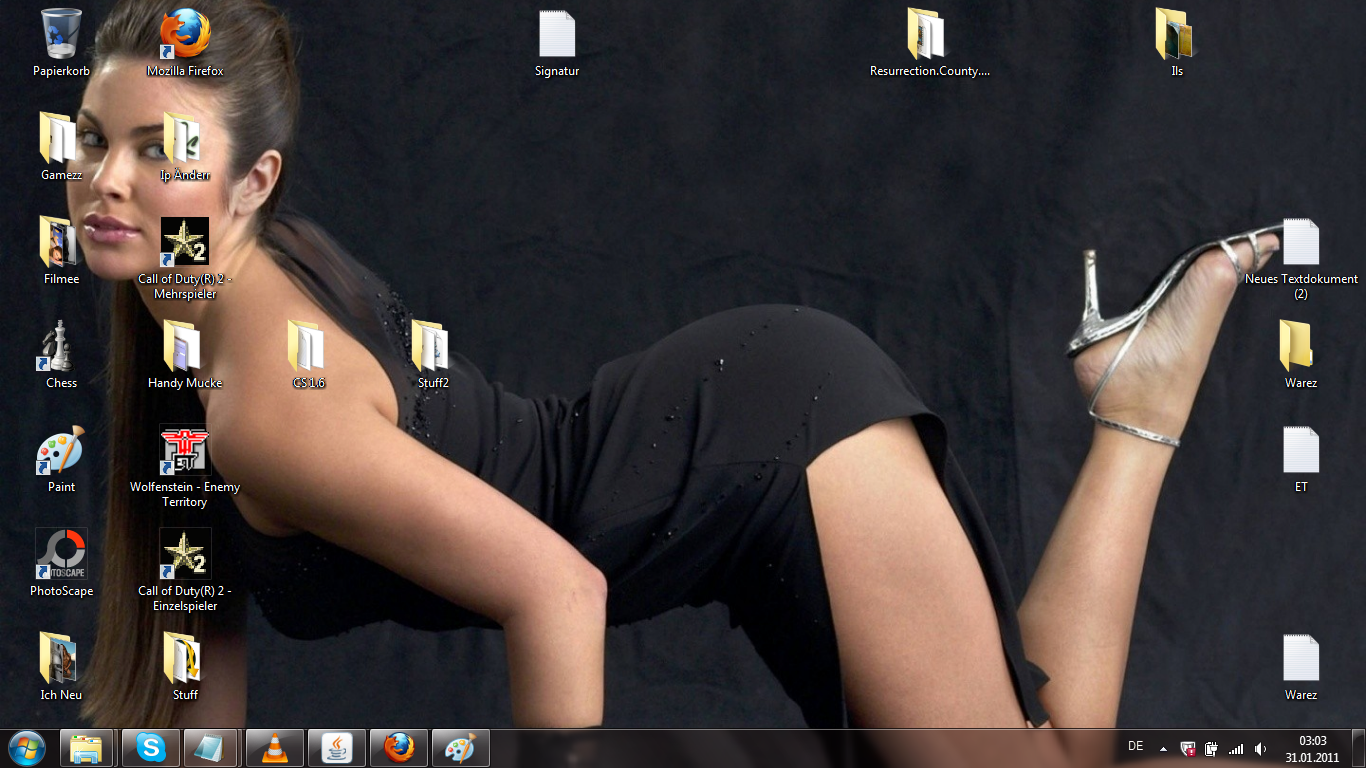
Task: Click the Chess game desktop shortcut
Action: click(x=61, y=346)
